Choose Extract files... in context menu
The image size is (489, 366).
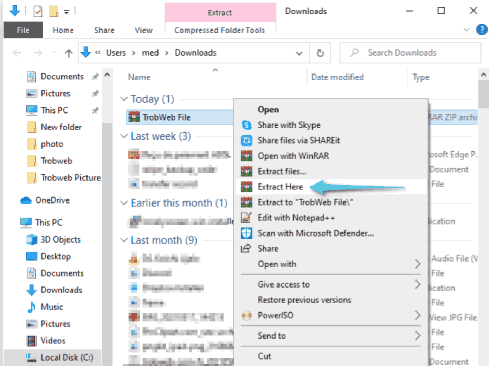[282, 171]
